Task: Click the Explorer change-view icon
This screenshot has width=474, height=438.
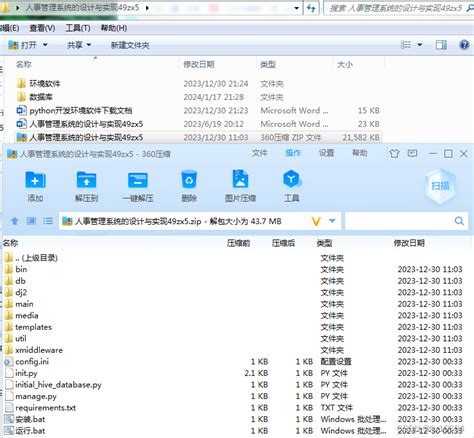Action: [x=406, y=45]
